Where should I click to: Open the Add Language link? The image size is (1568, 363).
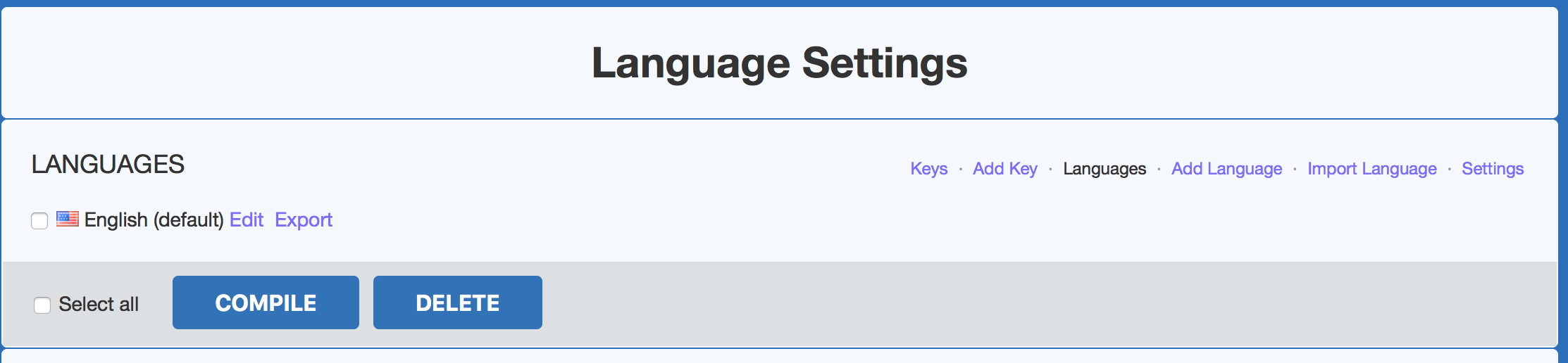[1226, 169]
